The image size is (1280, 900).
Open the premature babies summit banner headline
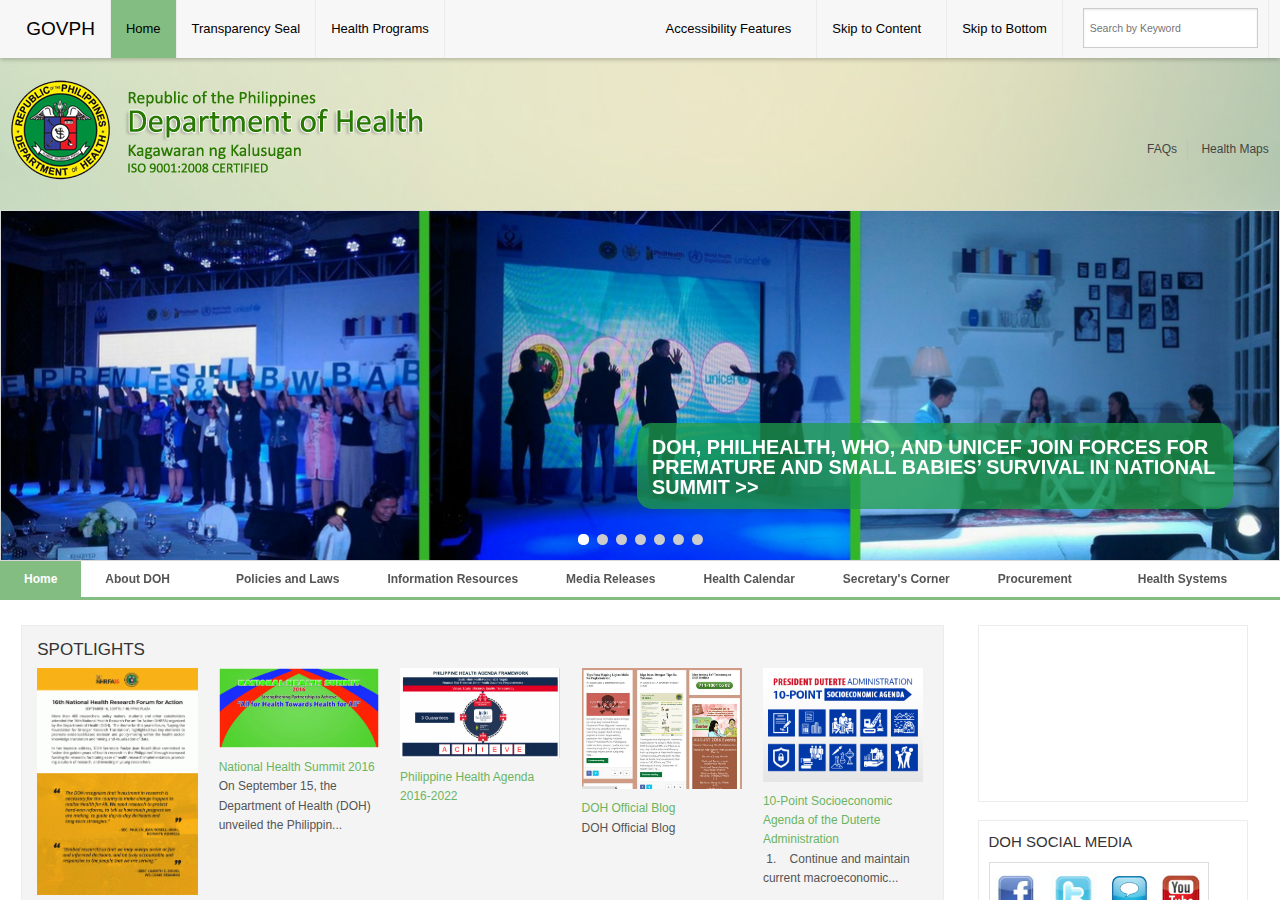[x=934, y=467]
